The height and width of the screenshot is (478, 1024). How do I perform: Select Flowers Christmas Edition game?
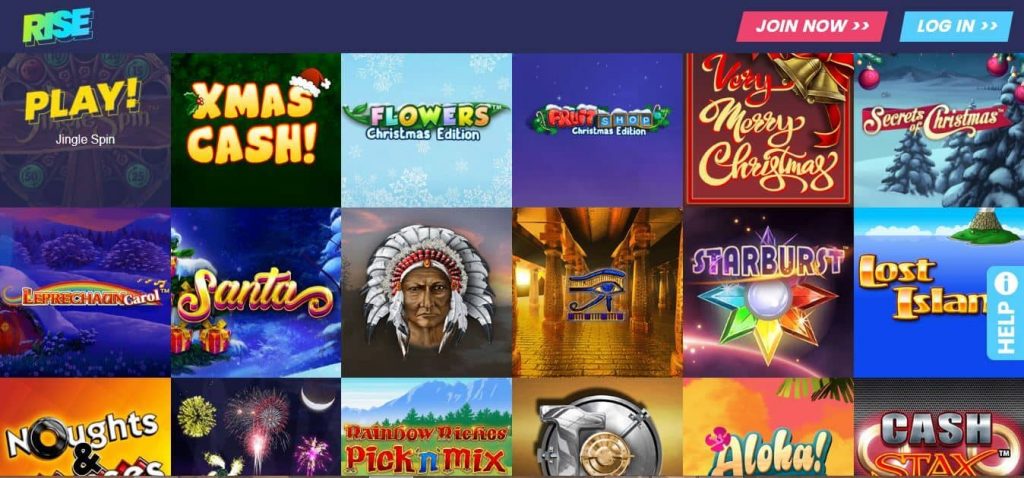tap(426, 130)
